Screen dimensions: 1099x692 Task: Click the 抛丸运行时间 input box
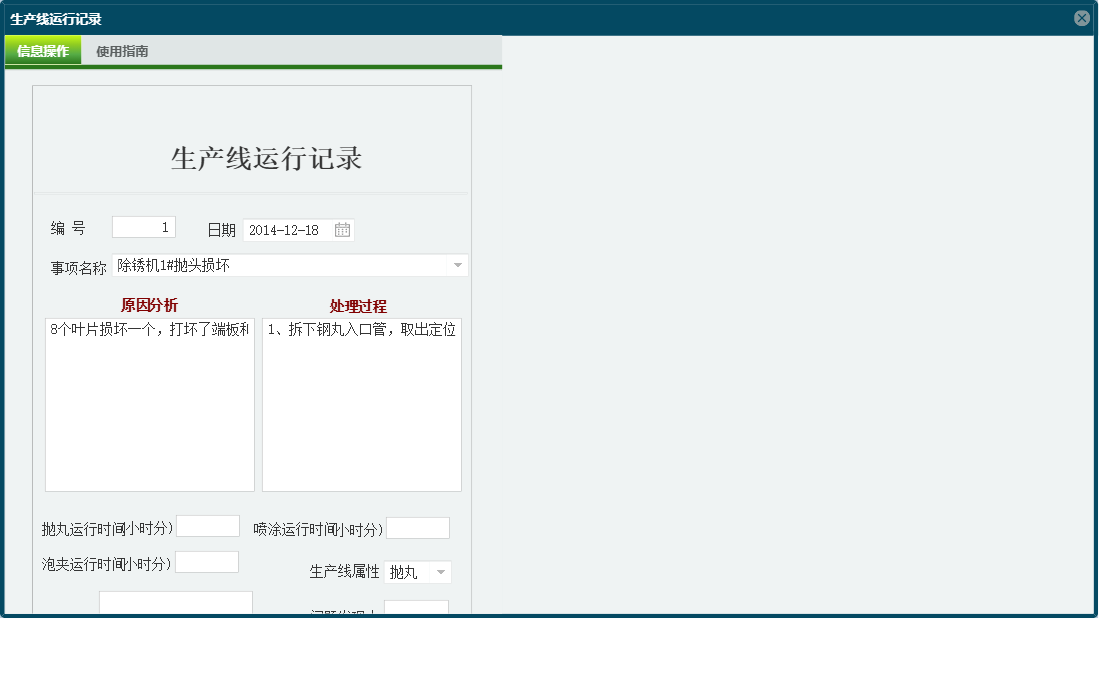pyautogui.click(x=208, y=525)
